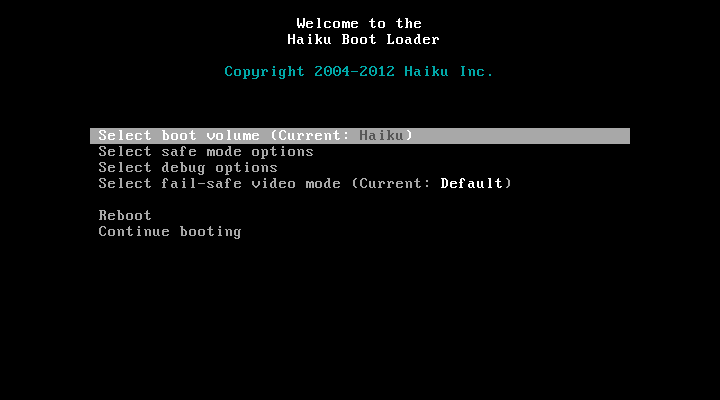Viewport: 720px width, 400px height.
Task: Click the Default video mode value
Action: (472, 184)
